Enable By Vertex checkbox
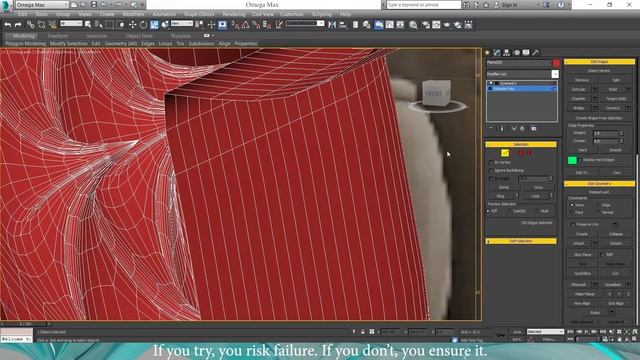The width and height of the screenshot is (640, 360). click(491, 162)
